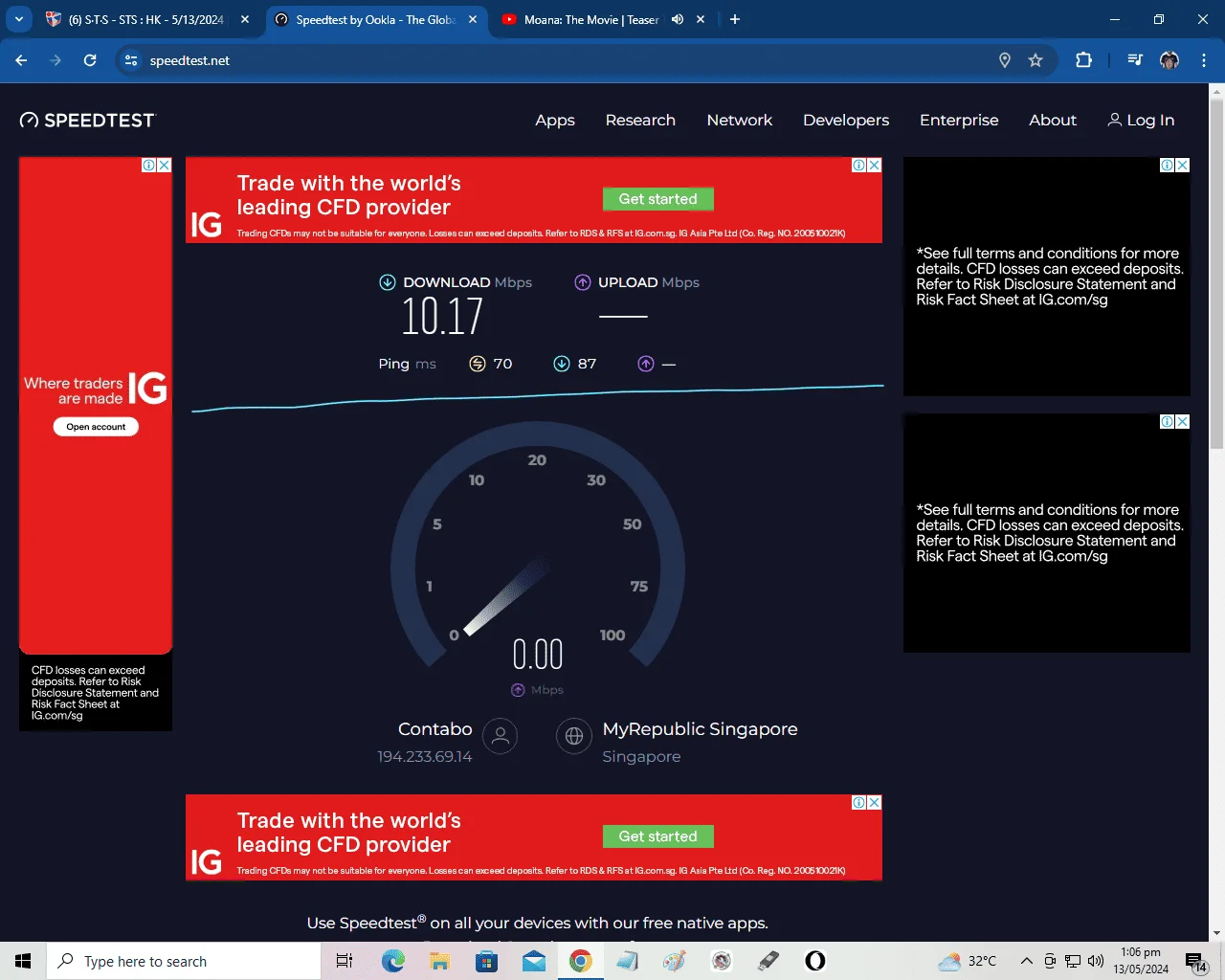This screenshot has width=1225, height=980.
Task: Click the idle ping icon showing 70
Action: [478, 364]
